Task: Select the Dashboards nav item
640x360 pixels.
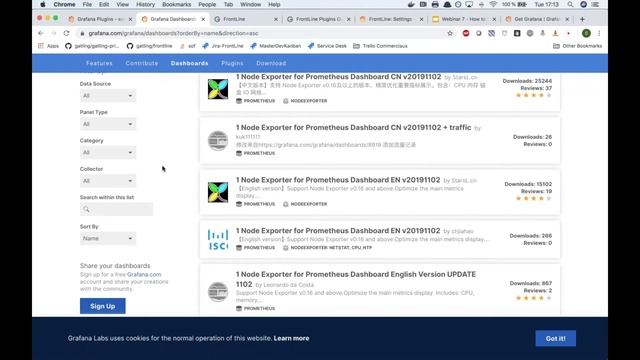Action: (x=189, y=63)
